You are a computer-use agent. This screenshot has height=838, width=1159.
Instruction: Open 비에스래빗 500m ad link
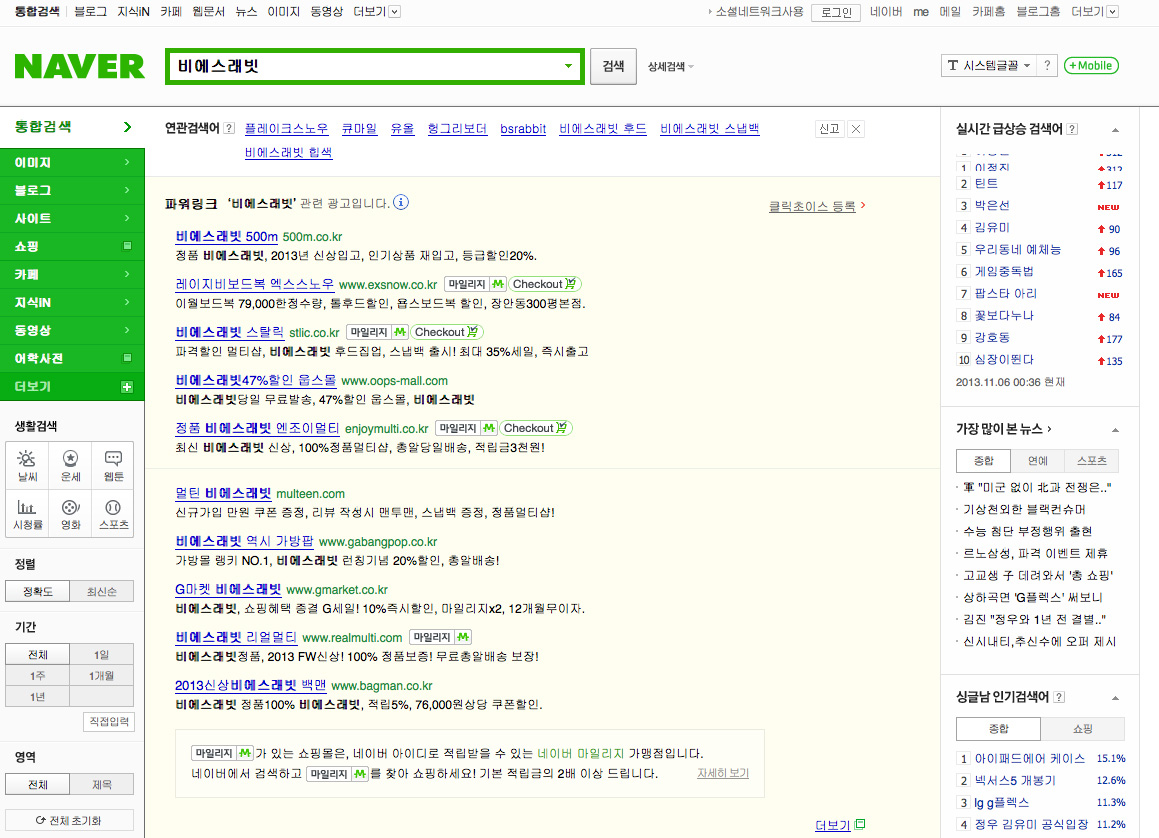[226, 236]
